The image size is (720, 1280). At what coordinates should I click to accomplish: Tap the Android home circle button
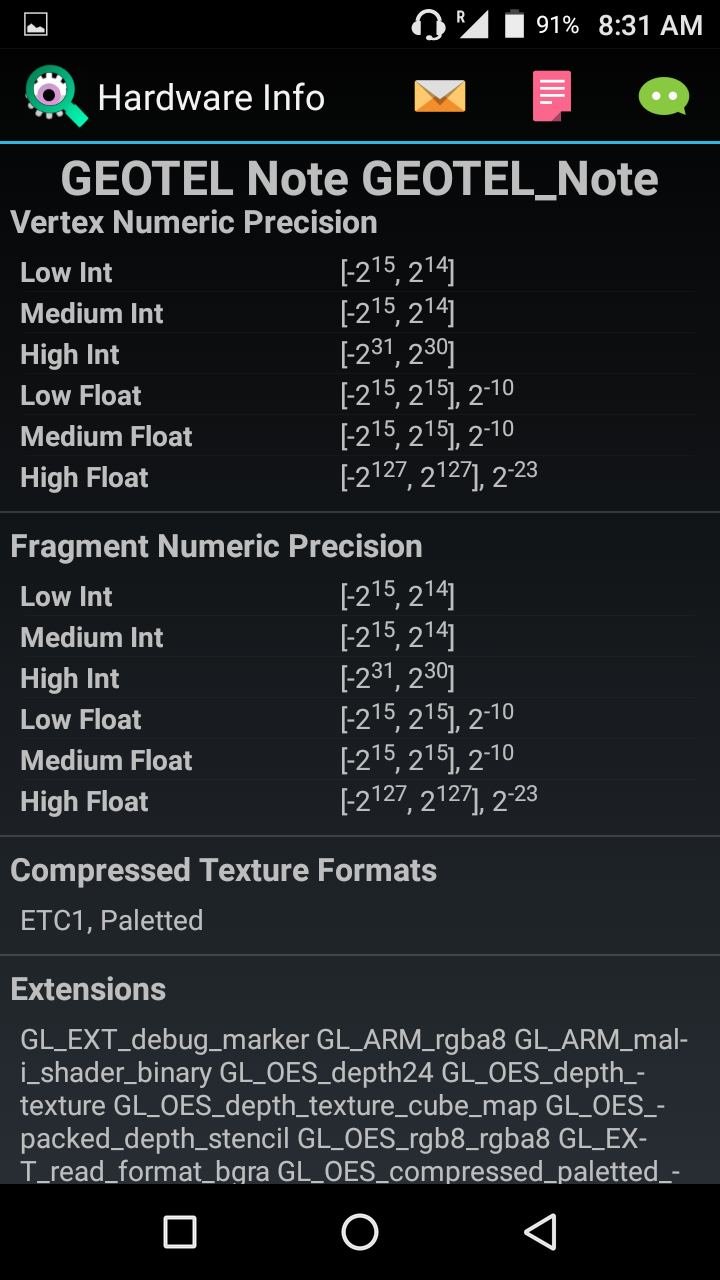pyautogui.click(x=360, y=1232)
